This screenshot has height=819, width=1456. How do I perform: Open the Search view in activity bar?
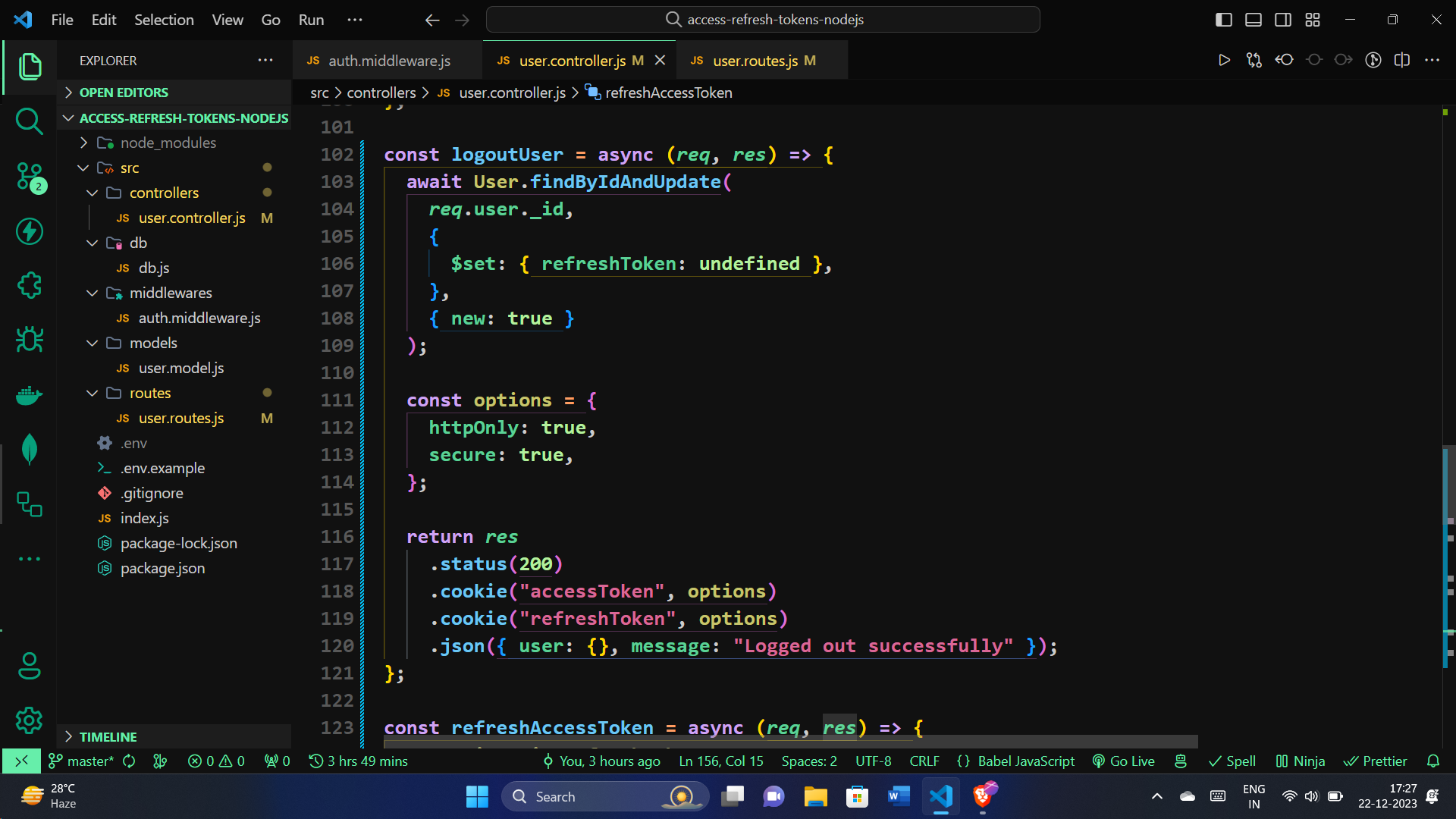29,121
